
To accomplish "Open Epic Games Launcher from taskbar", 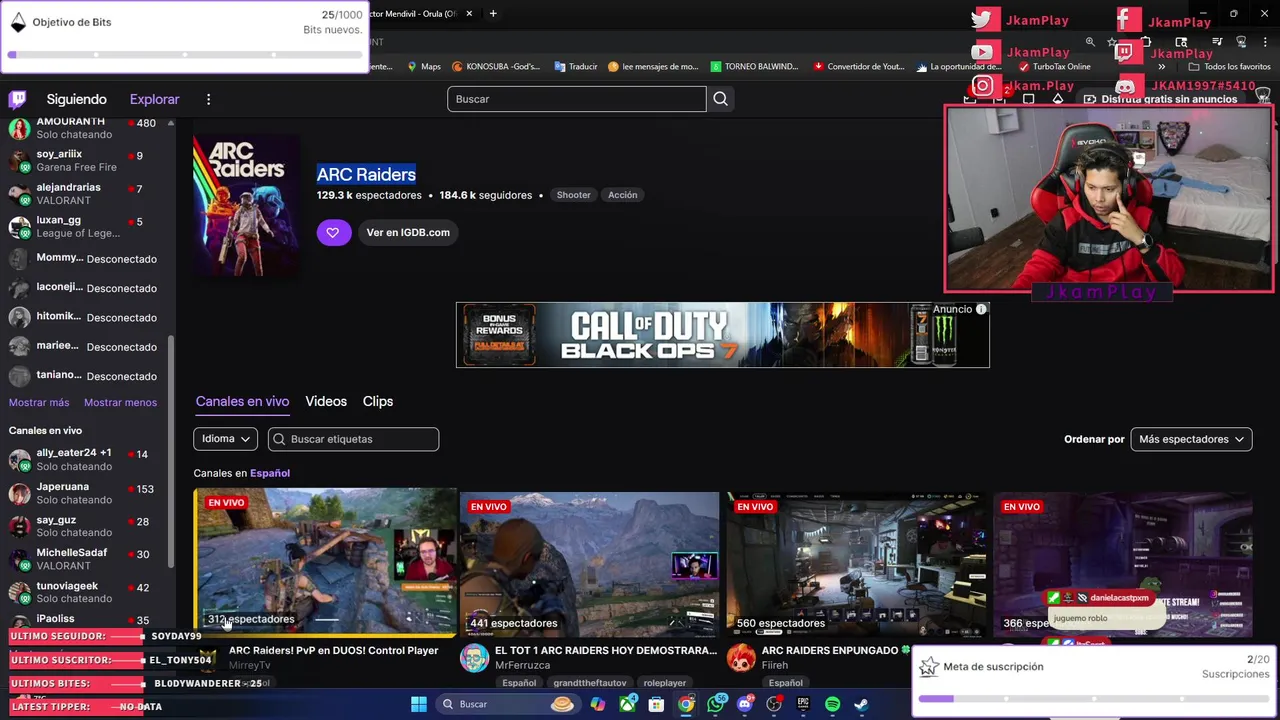I will (803, 704).
